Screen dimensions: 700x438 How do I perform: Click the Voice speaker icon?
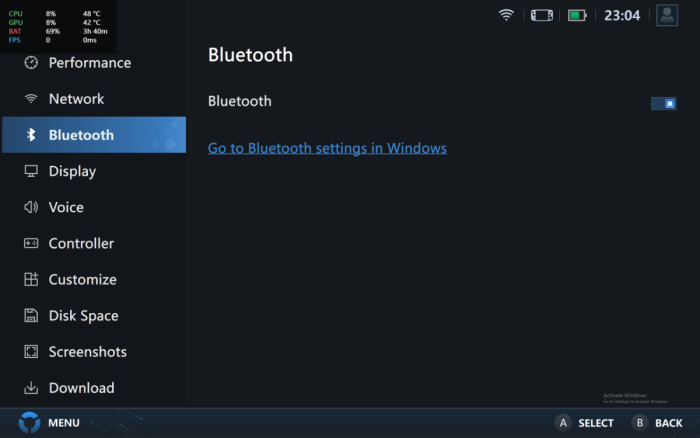tap(31, 207)
